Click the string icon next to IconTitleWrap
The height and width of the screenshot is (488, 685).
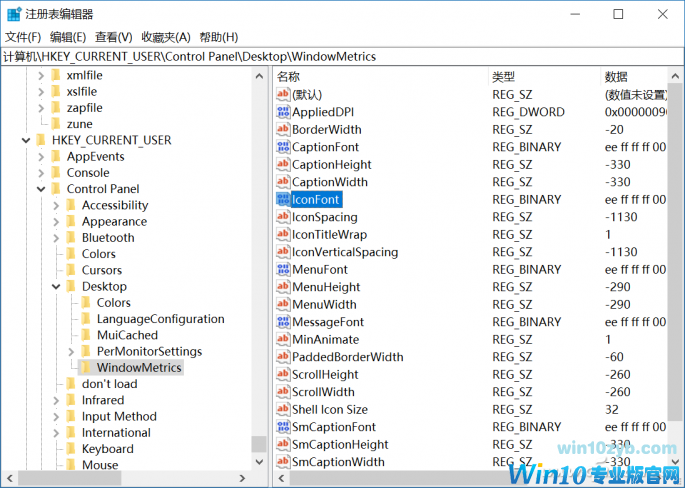(x=283, y=234)
